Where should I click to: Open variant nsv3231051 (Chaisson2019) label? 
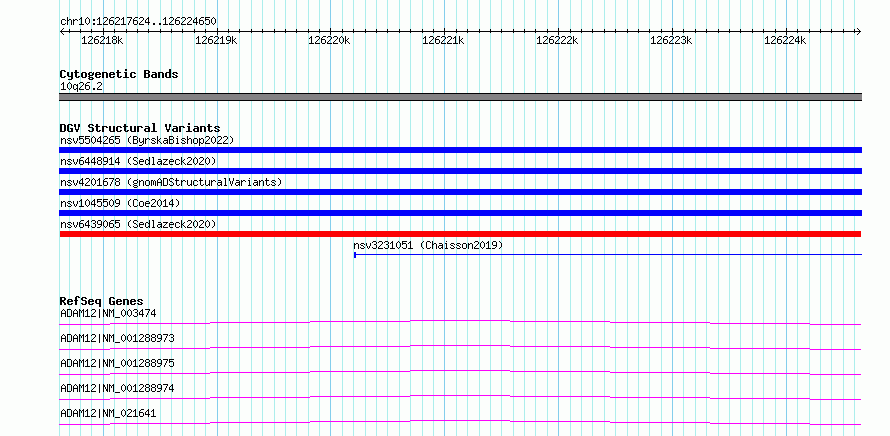pyautogui.click(x=428, y=245)
